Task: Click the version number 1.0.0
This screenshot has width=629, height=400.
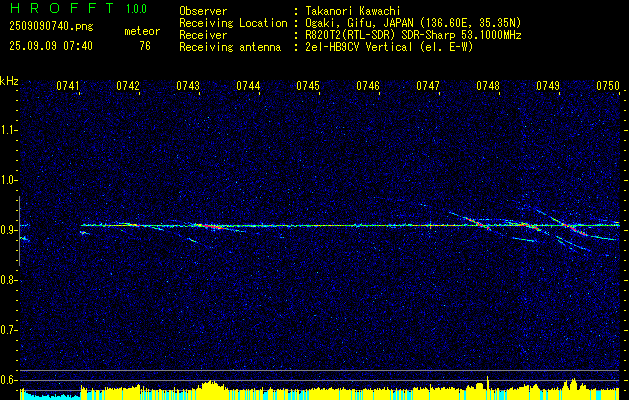Action: (136, 8)
